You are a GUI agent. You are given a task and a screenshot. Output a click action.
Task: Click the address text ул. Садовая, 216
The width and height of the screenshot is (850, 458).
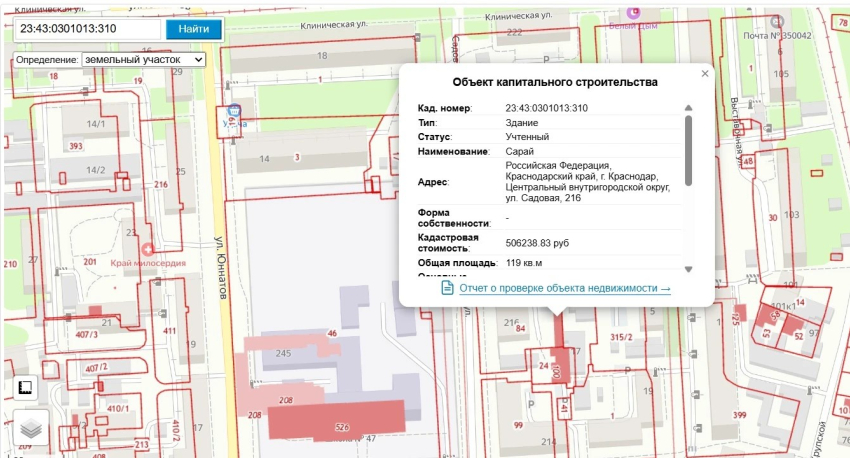pyautogui.click(x=543, y=198)
